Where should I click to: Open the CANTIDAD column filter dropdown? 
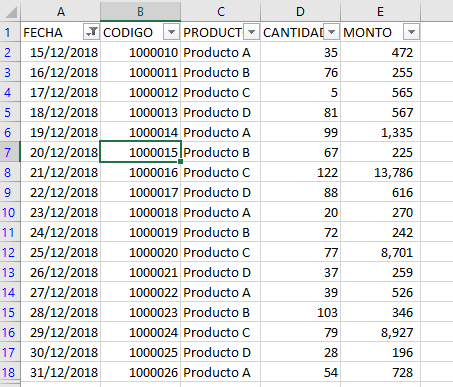click(331, 32)
